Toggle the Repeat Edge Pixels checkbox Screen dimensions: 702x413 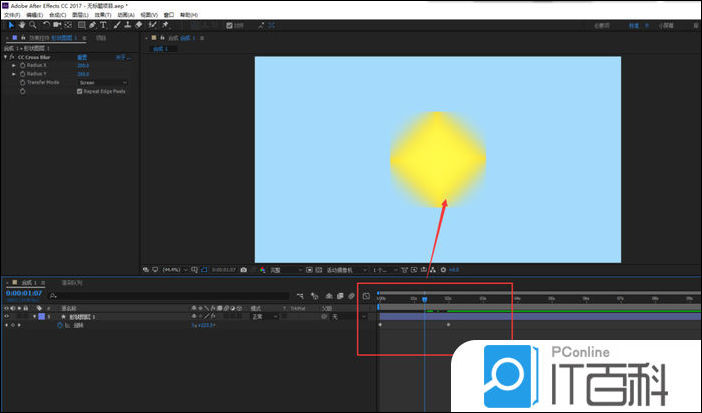point(80,91)
